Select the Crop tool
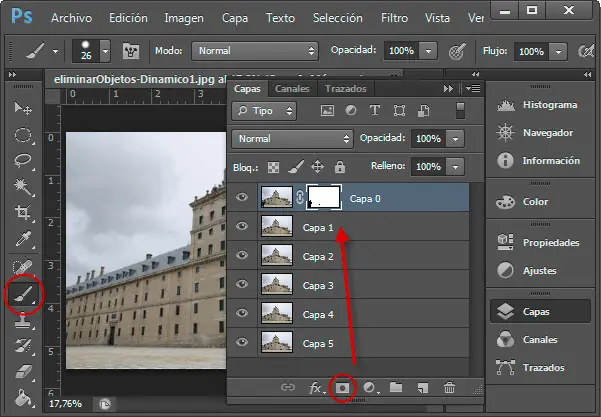 [23, 212]
